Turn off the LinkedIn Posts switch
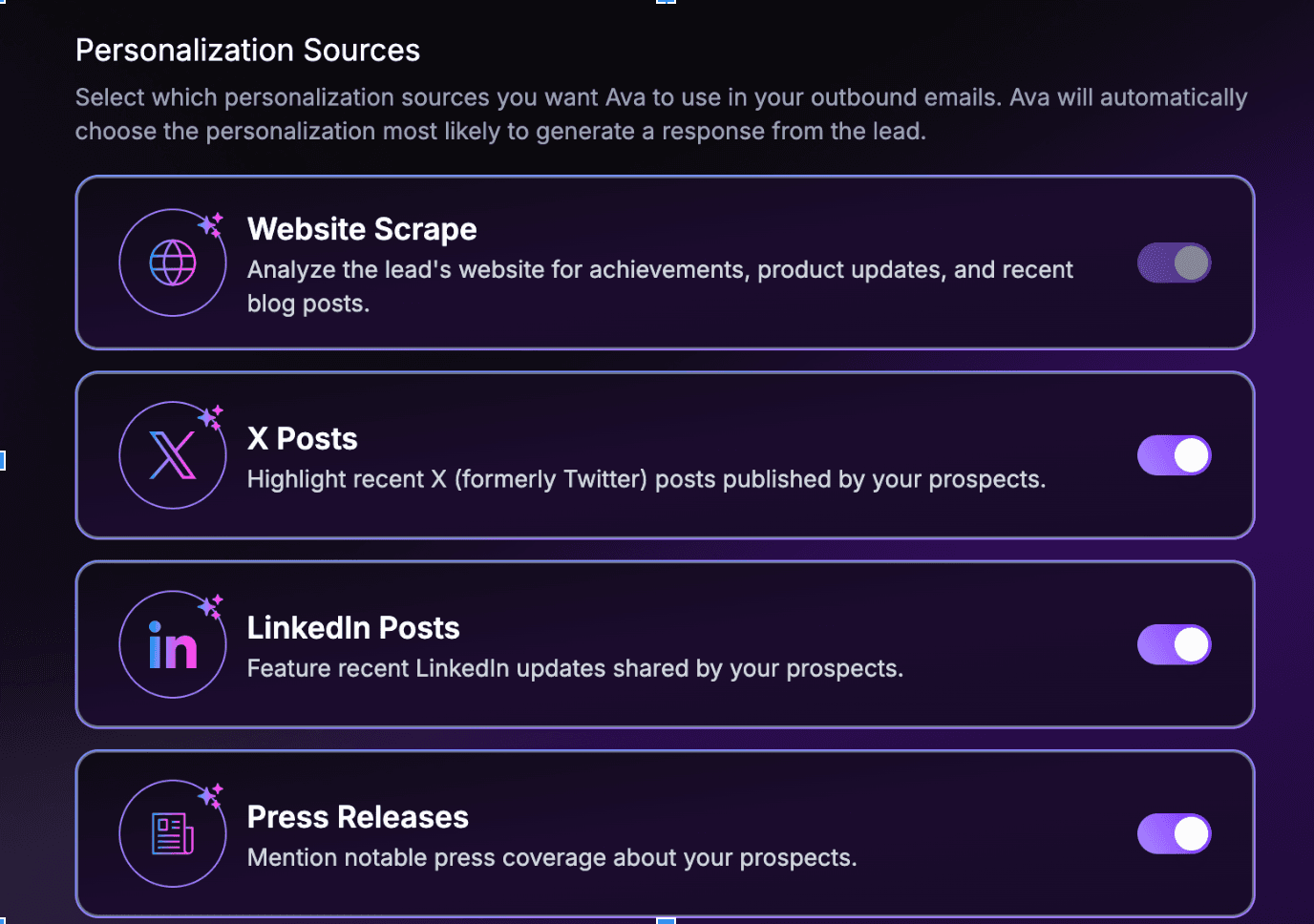The width and height of the screenshot is (1314, 924). [x=1174, y=644]
